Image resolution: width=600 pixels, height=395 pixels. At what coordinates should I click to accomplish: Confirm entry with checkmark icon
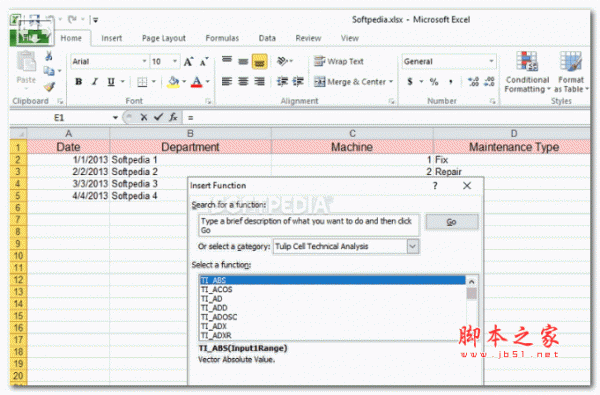pos(158,118)
